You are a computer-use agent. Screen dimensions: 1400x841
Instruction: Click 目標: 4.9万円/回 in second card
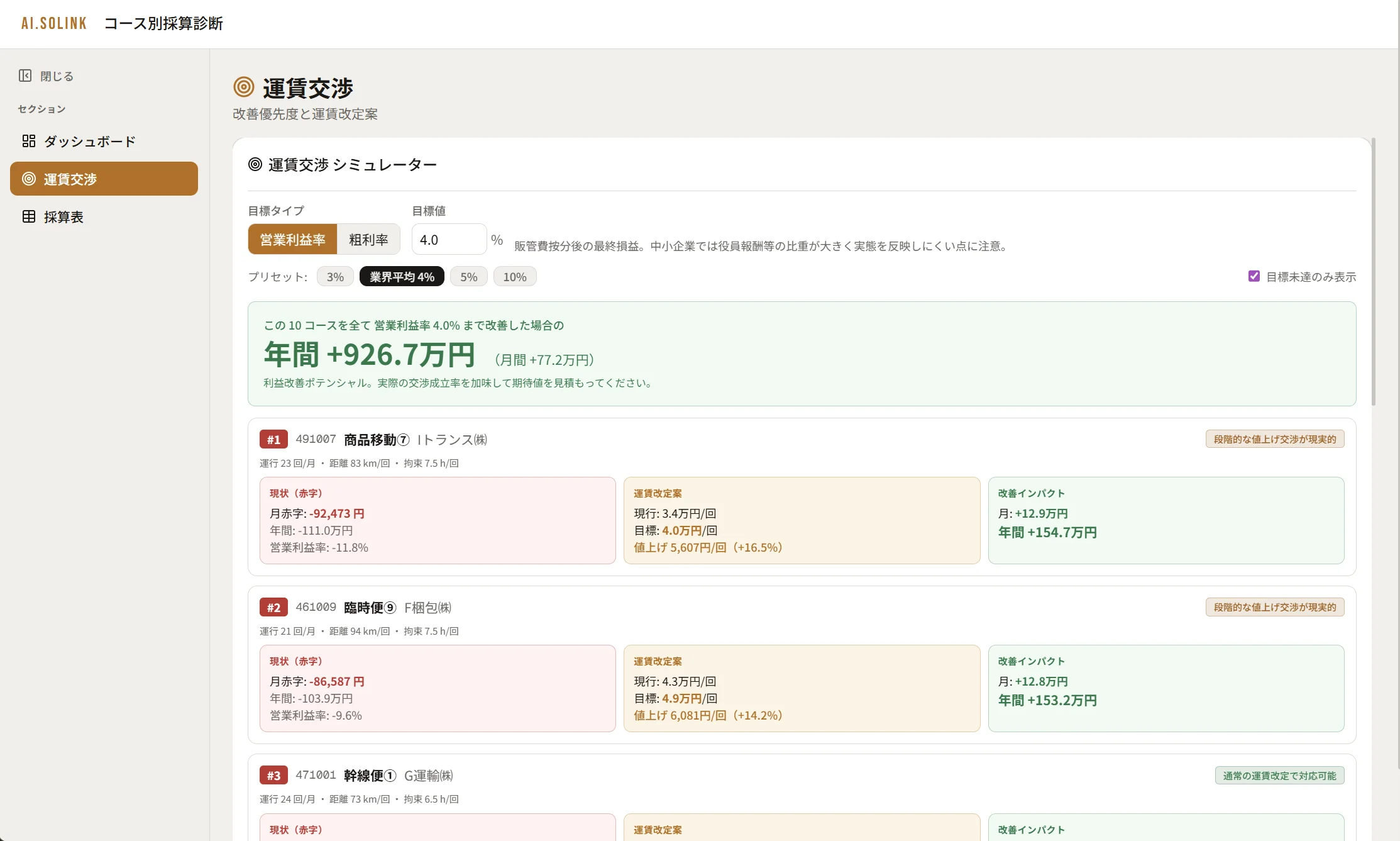[675, 698]
